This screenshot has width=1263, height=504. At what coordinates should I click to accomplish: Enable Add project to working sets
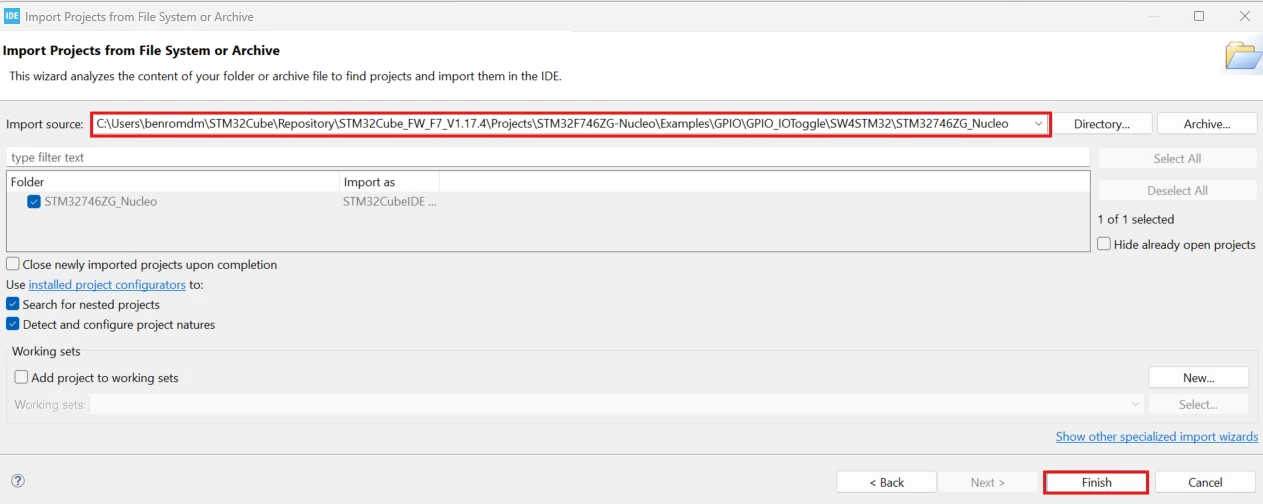tap(22, 378)
